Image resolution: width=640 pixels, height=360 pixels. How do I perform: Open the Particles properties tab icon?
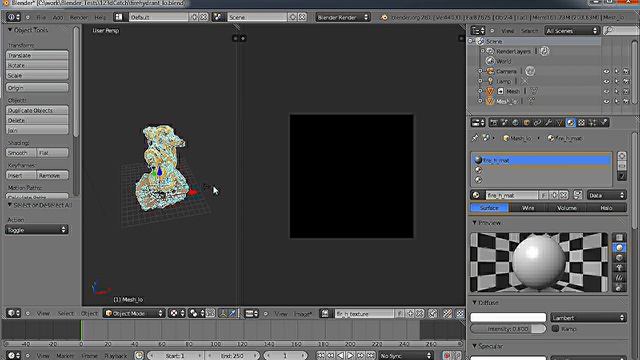pos(593,122)
